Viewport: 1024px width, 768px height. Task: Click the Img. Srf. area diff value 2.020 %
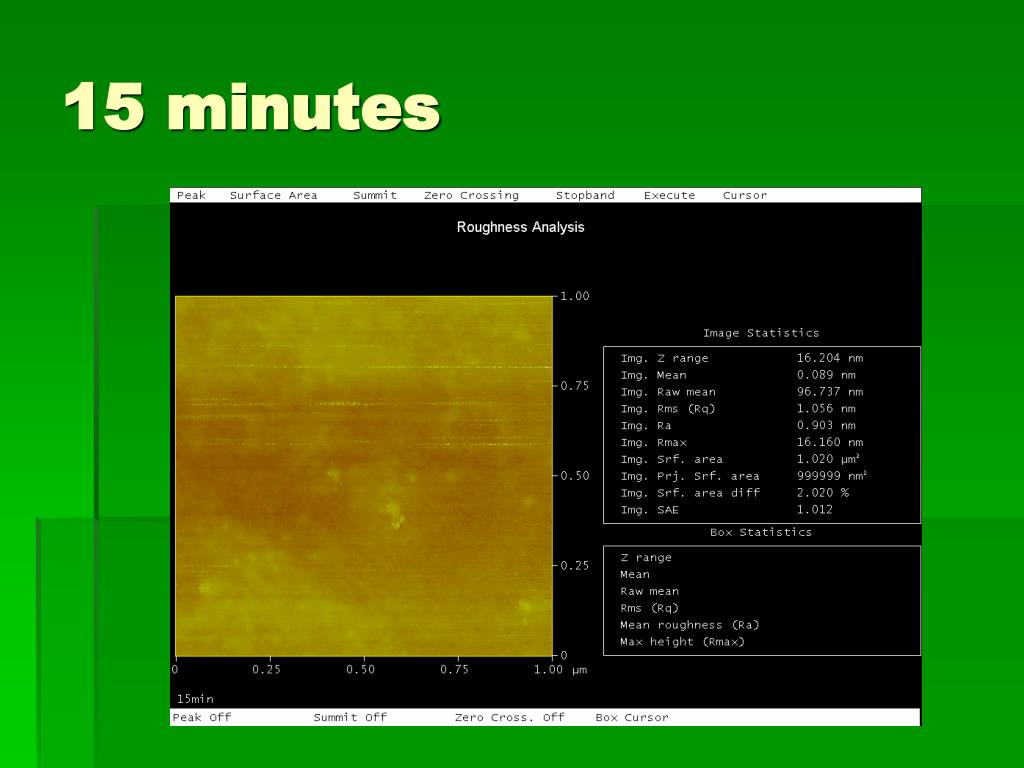tap(823, 493)
